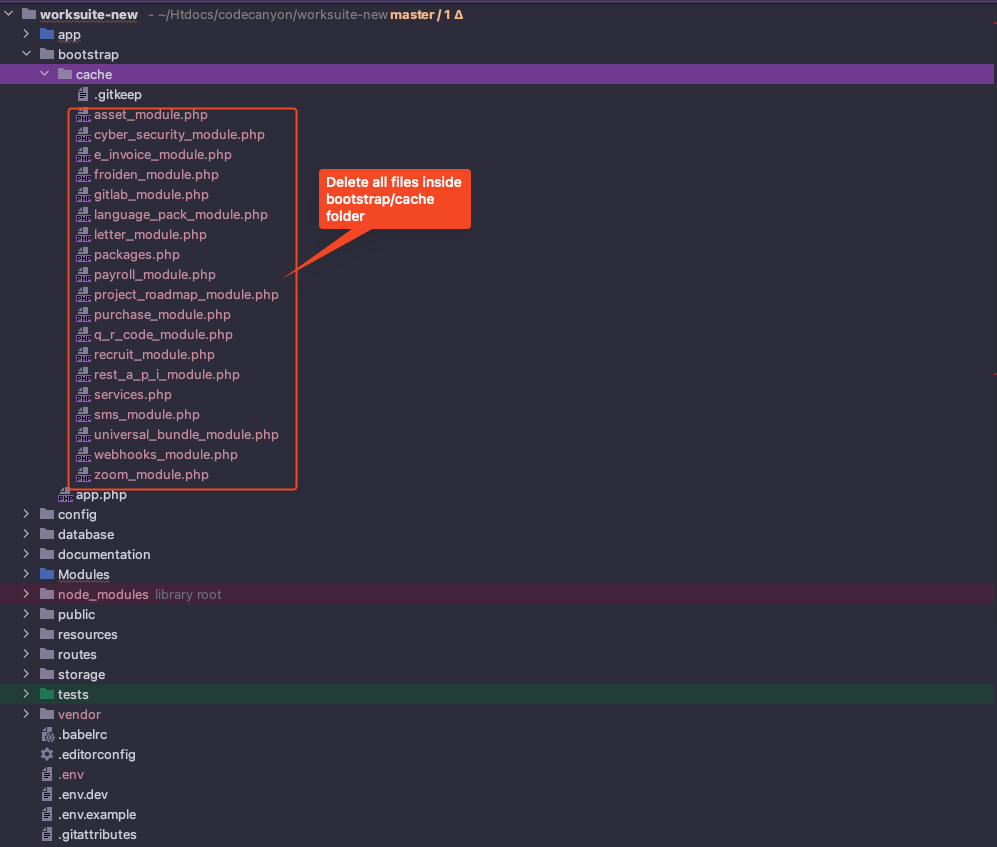997x847 pixels.
Task: Select zoom_module.php file
Action: click(x=151, y=474)
